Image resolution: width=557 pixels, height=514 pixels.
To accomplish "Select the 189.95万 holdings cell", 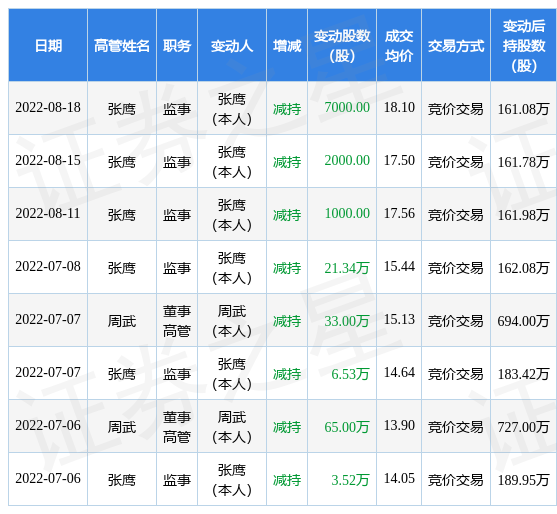I will click(523, 480).
